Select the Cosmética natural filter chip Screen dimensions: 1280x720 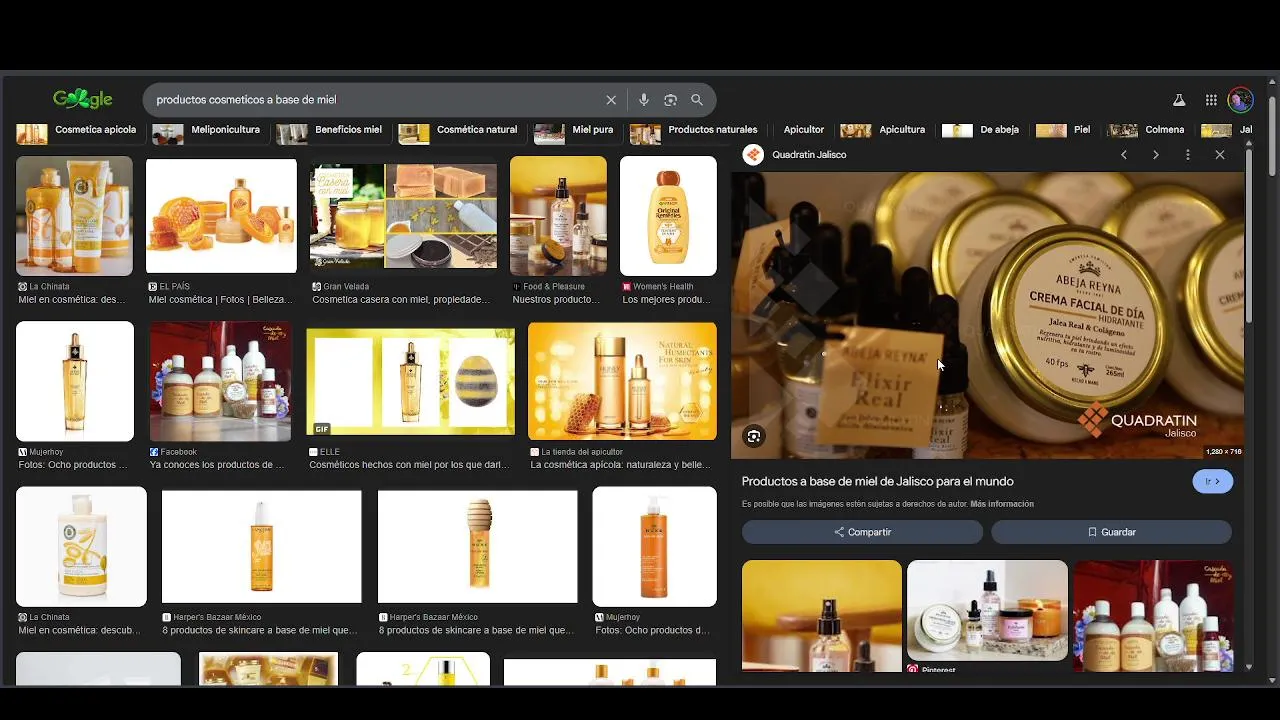click(x=459, y=130)
